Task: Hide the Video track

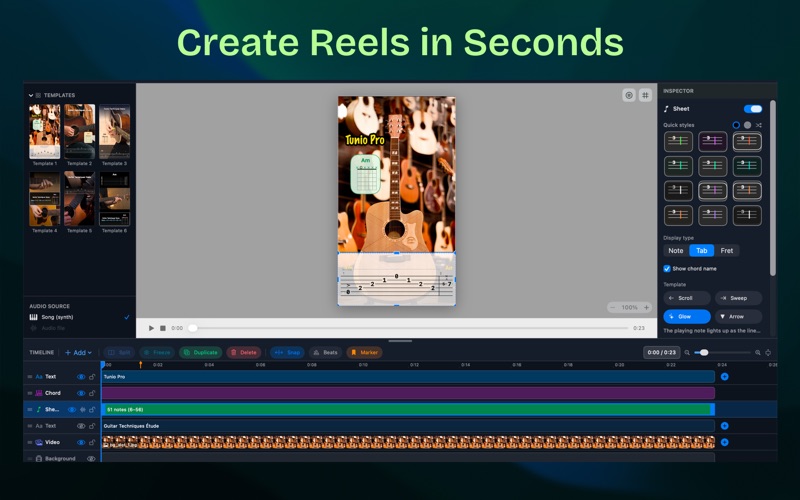Action: (81, 442)
